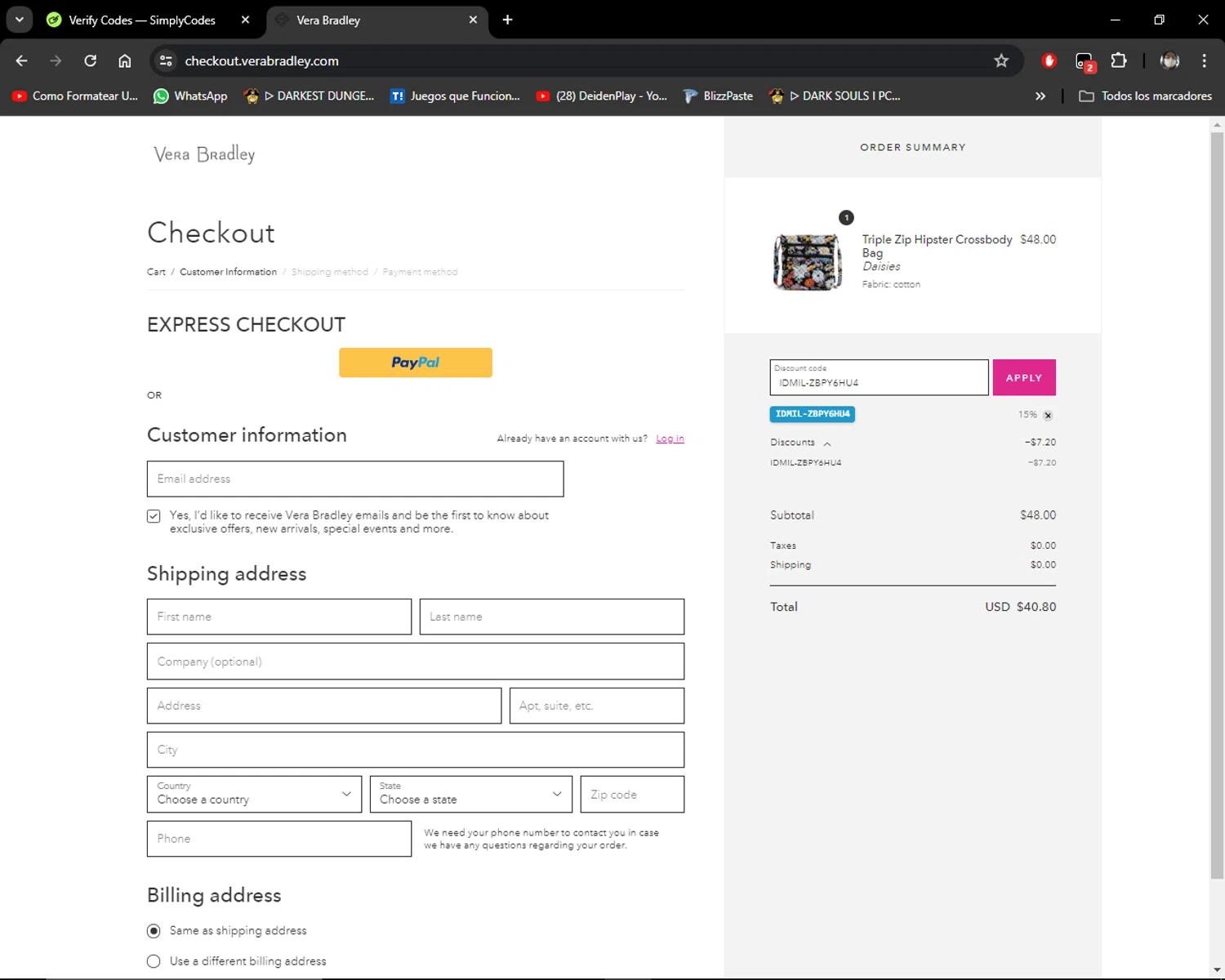The width and height of the screenshot is (1225, 980).
Task: Open the Como Formatear U... bookmark
Action: pos(75,96)
